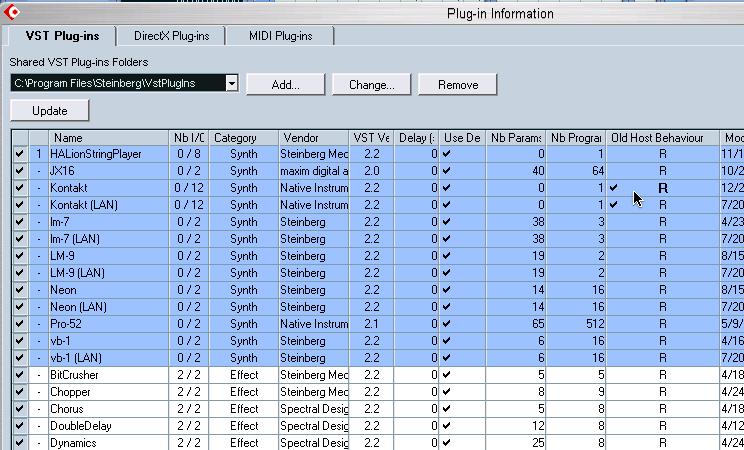Click the 0 / 8 I/O value for HALionStringPlayer
This screenshot has width=744, height=450.
pyautogui.click(x=189, y=154)
